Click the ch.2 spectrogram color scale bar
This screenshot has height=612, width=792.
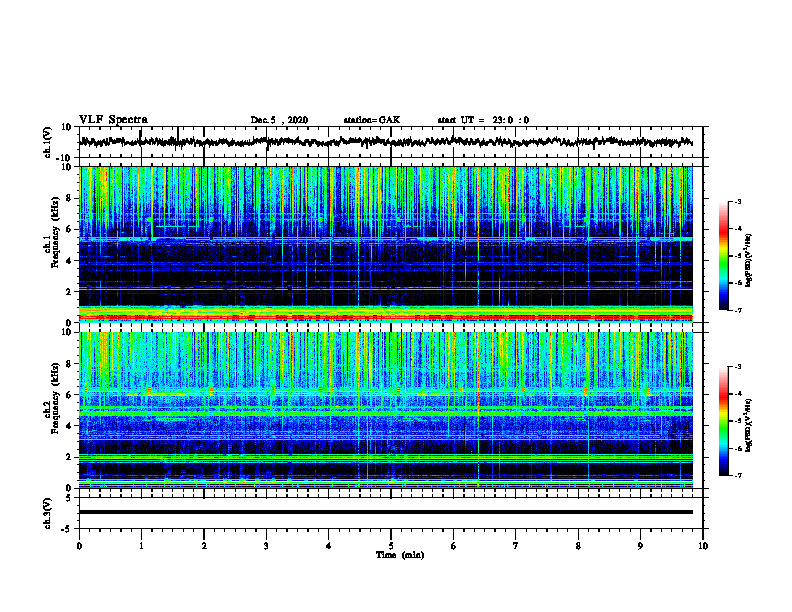(x=724, y=421)
